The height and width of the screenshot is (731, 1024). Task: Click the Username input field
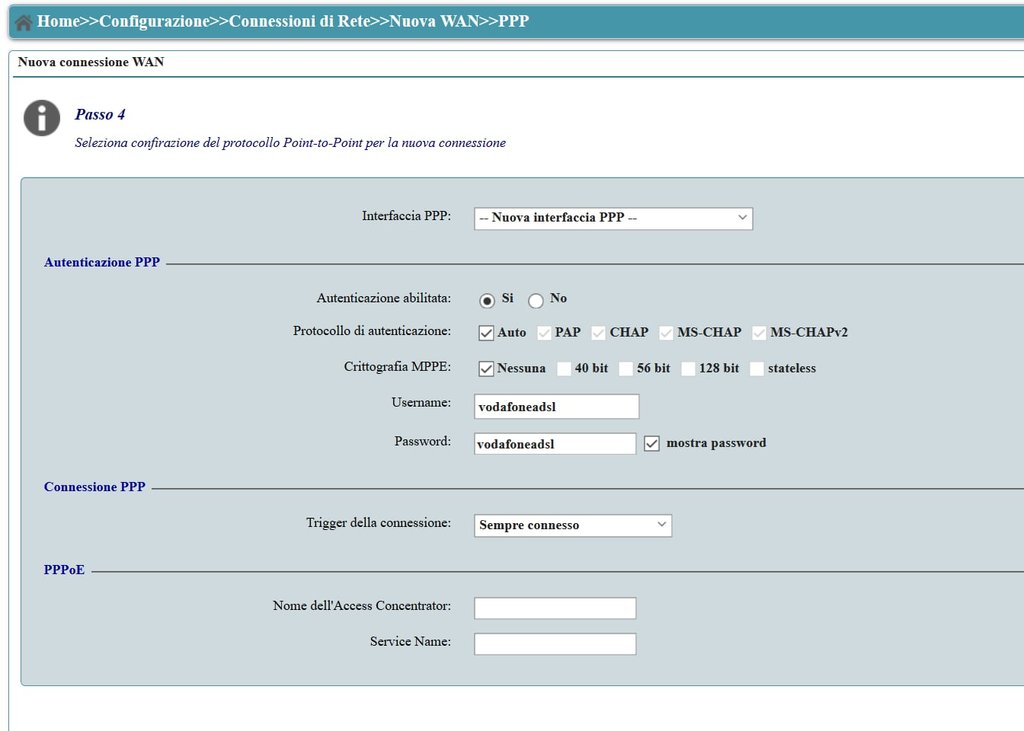point(556,406)
